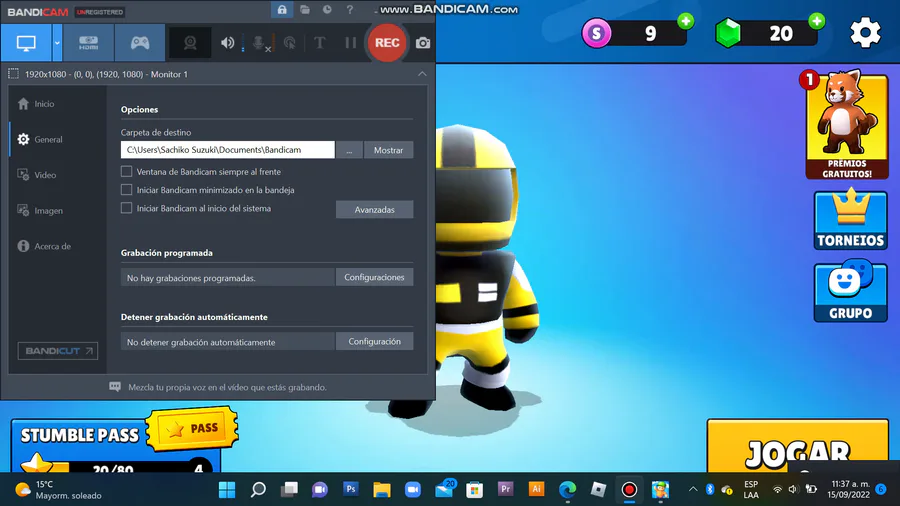
Task: Click the destination folder path field
Action: (x=227, y=150)
